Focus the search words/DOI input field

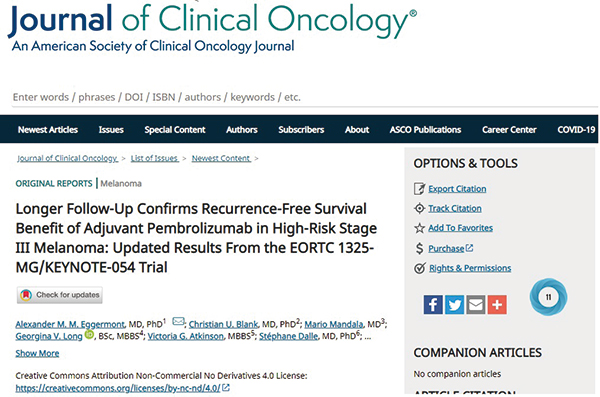click(302, 97)
